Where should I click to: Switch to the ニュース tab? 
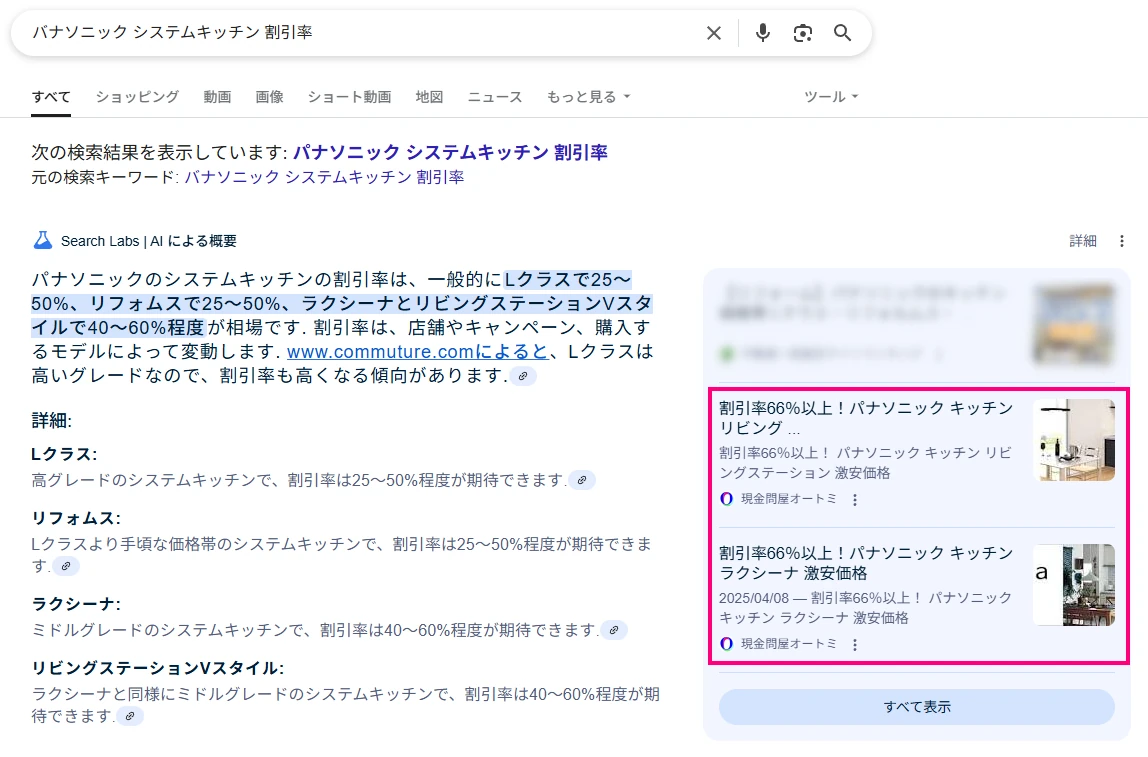point(495,97)
